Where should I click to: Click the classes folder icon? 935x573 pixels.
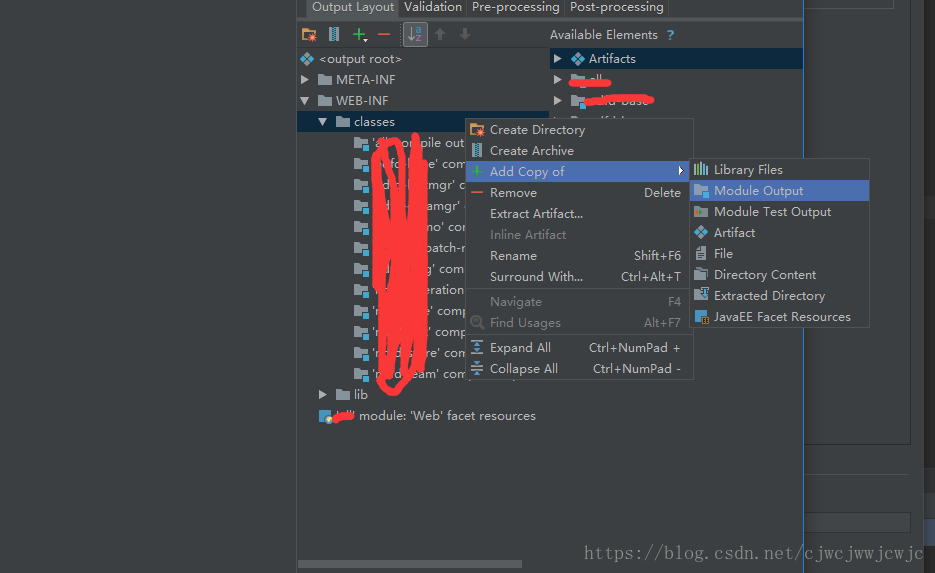[343, 122]
